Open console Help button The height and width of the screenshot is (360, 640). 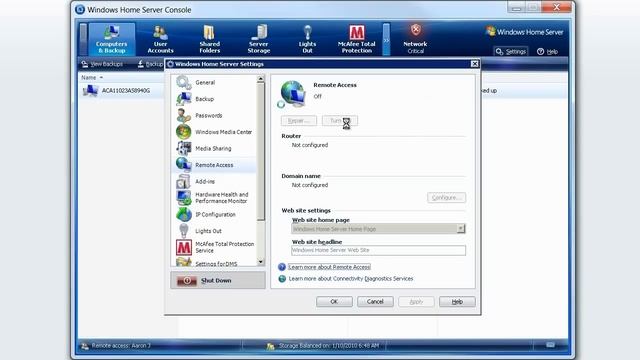547,51
